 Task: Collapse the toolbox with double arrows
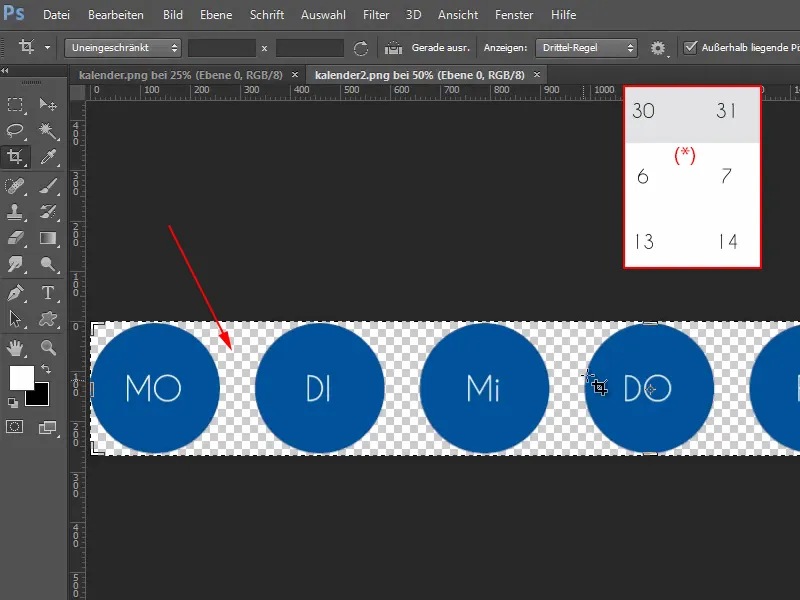tap(5, 70)
